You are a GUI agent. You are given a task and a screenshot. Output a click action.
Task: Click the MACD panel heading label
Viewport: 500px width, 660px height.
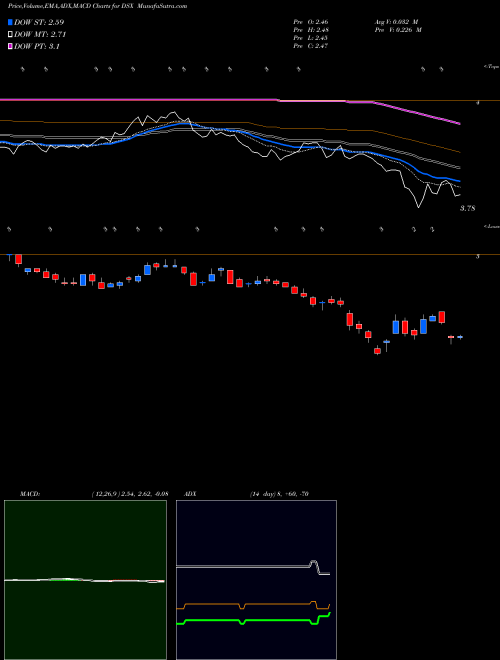pos(29,494)
